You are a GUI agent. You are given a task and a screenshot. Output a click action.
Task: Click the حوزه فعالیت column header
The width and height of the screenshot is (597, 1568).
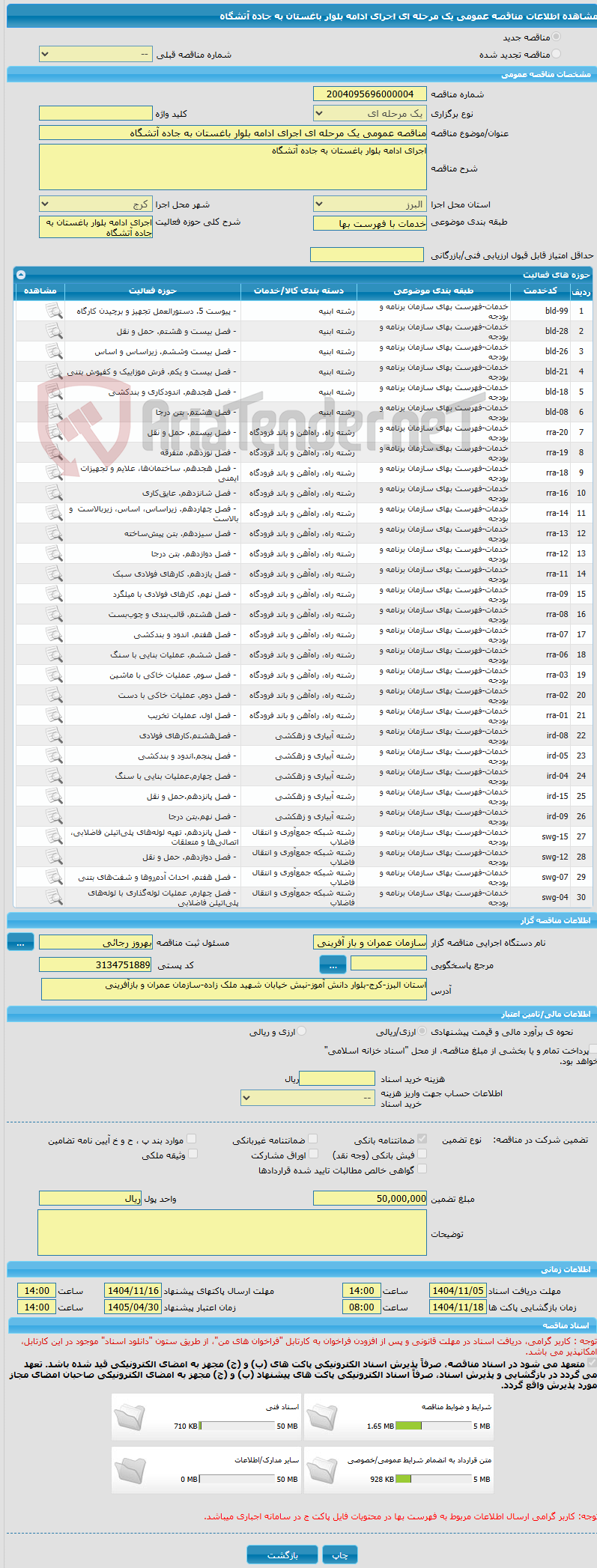tap(153, 291)
